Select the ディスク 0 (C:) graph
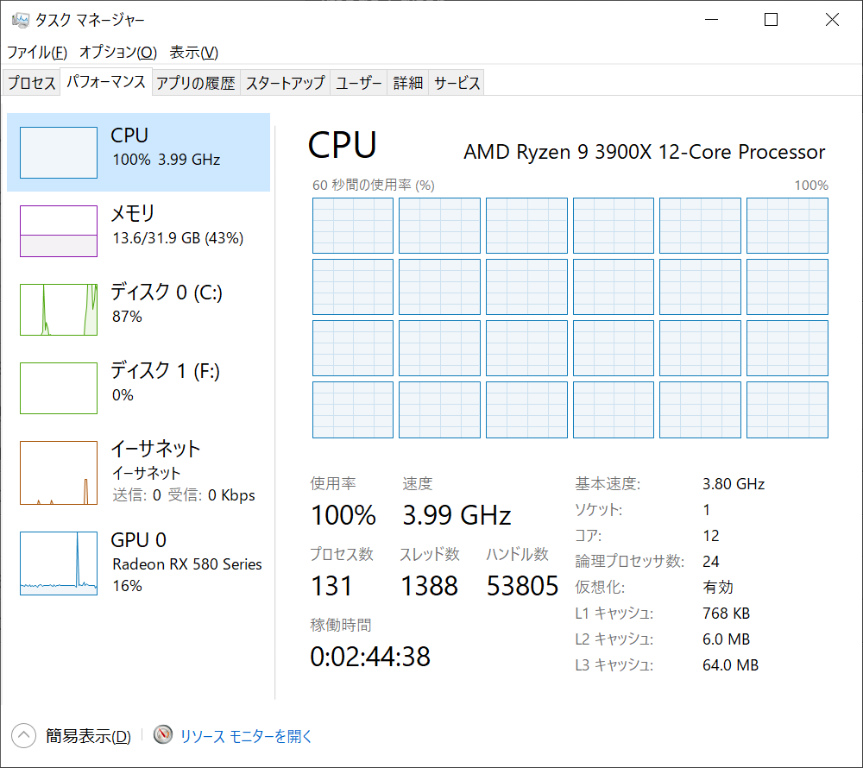Screen dimensions: 863x768 coord(58,309)
